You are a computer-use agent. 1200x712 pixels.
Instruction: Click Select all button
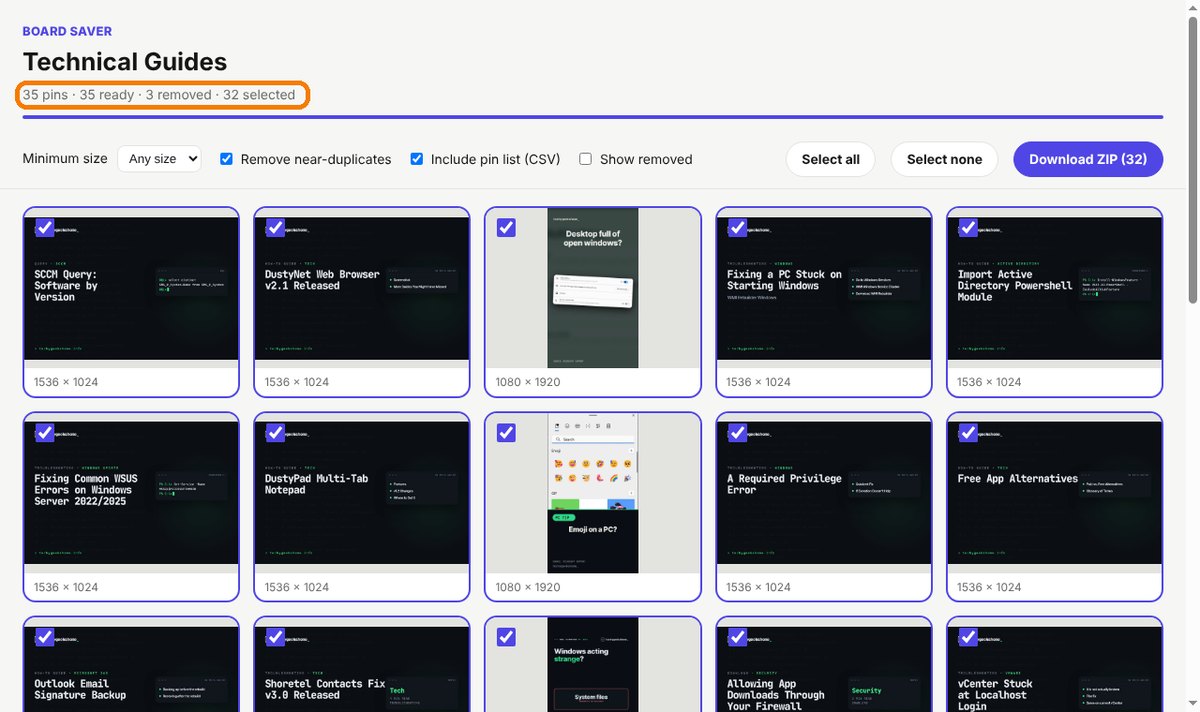[x=830, y=159]
